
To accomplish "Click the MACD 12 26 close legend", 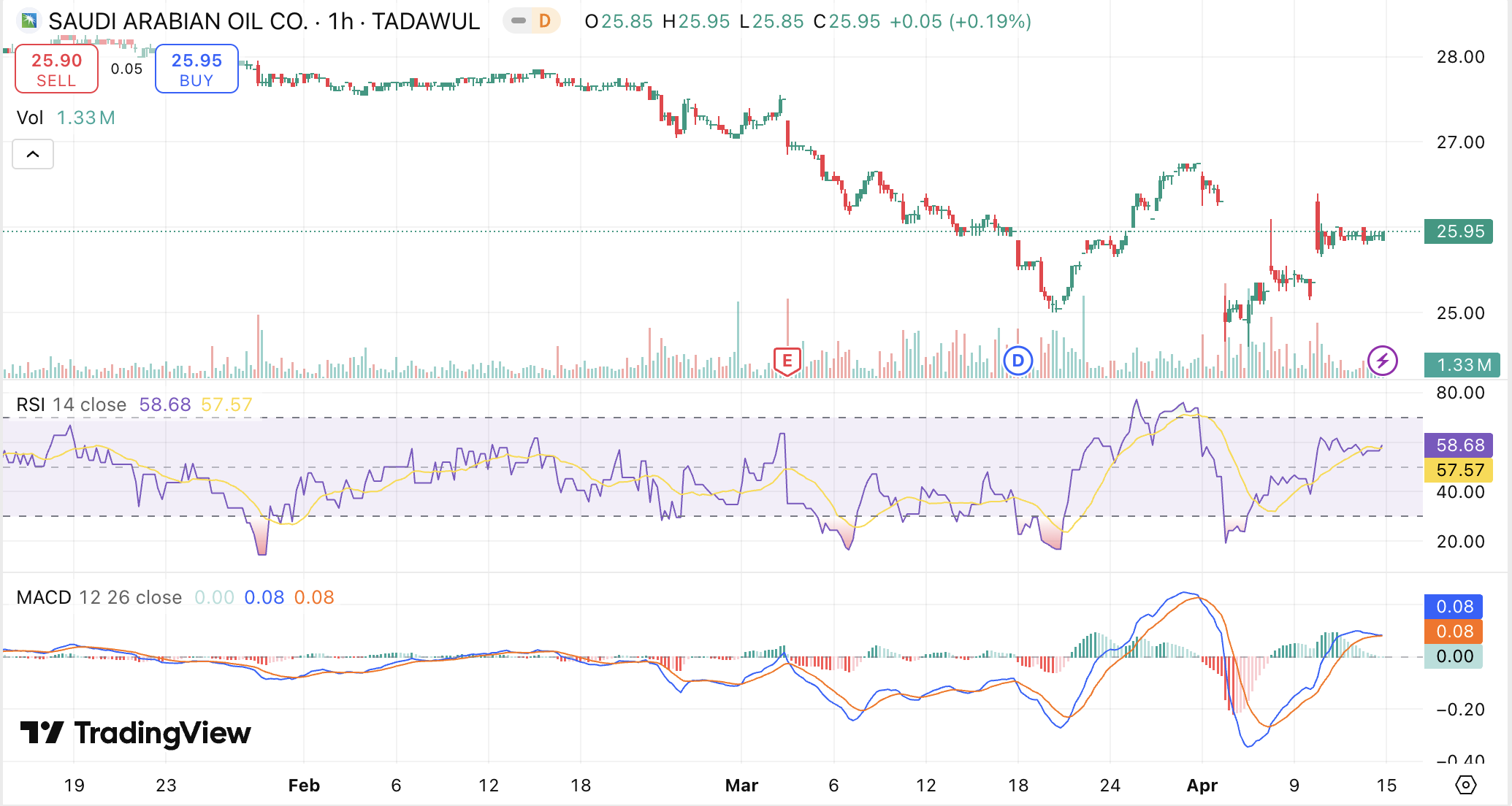I will coord(99,597).
